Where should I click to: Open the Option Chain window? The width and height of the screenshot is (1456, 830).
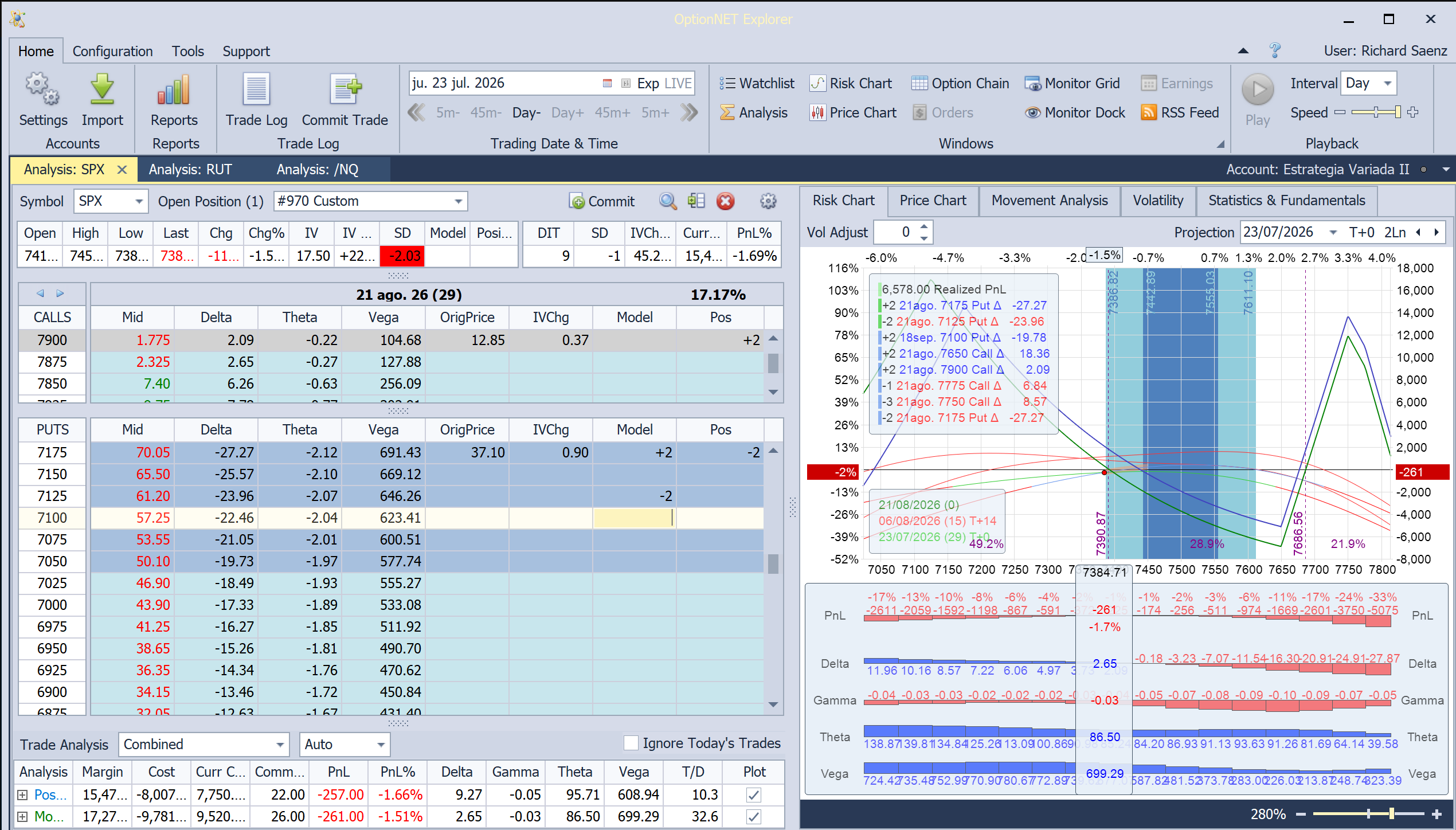point(960,83)
